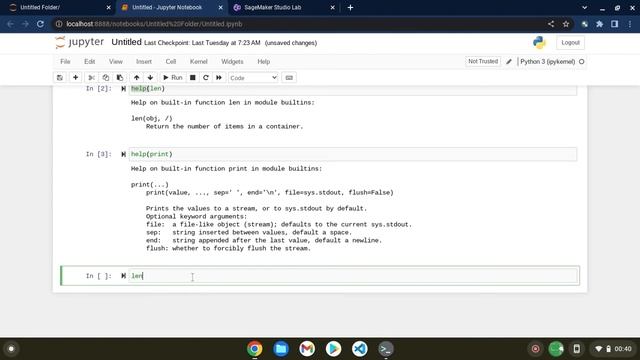Open Gmail from the shelf

[307, 349]
